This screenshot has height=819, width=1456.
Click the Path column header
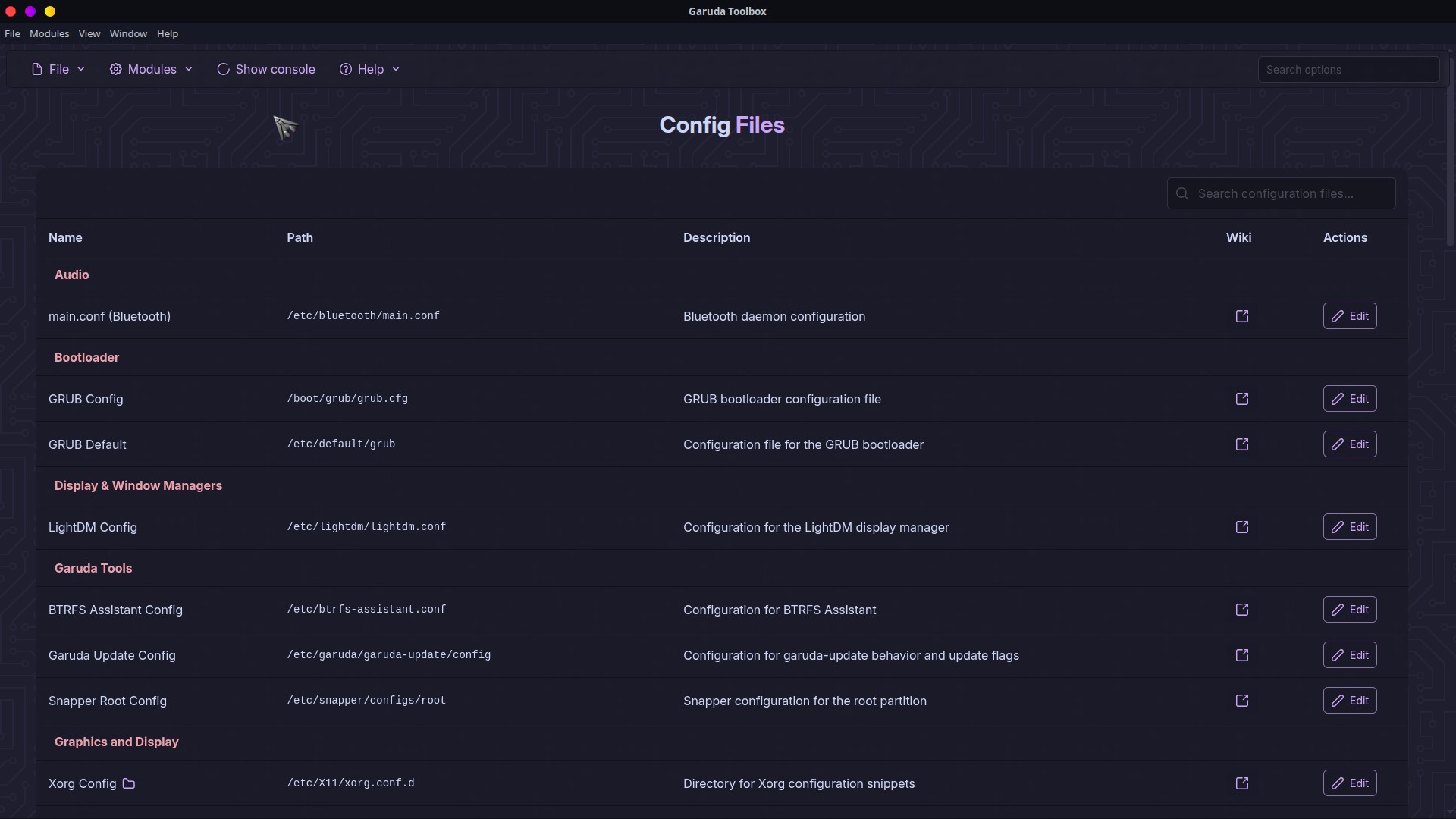(x=300, y=237)
